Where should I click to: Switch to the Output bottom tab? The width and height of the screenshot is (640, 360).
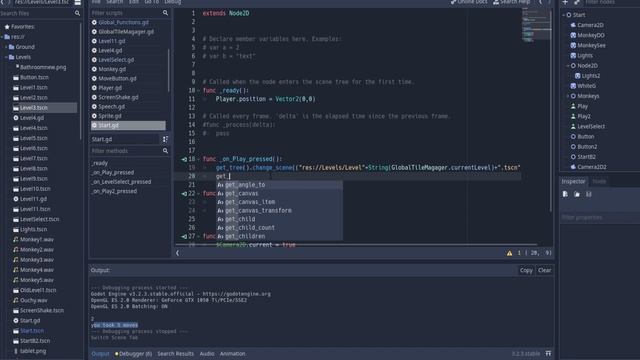click(100, 354)
